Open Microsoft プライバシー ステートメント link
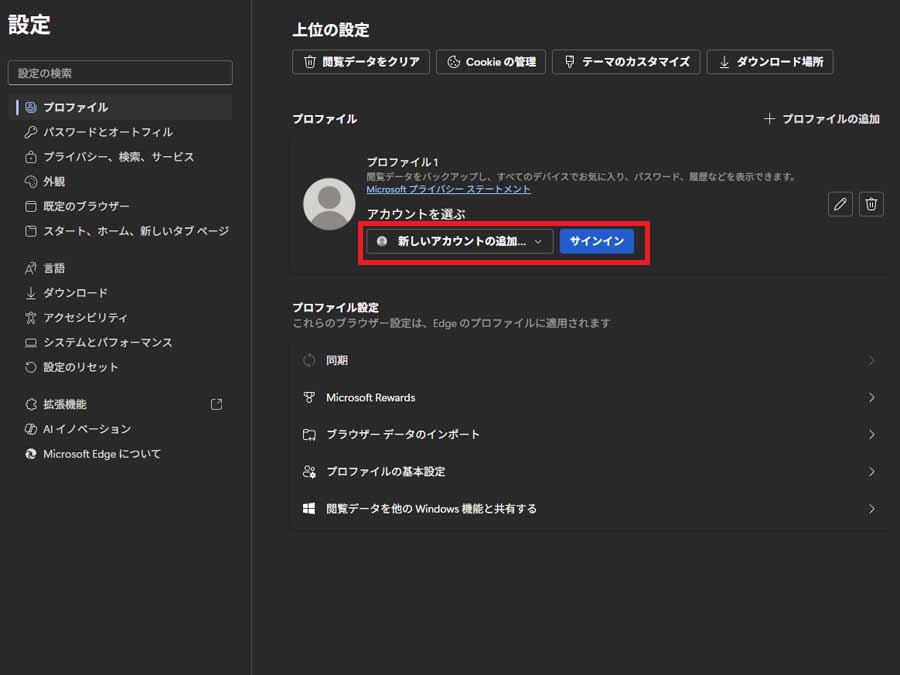900x675 pixels. [x=448, y=189]
